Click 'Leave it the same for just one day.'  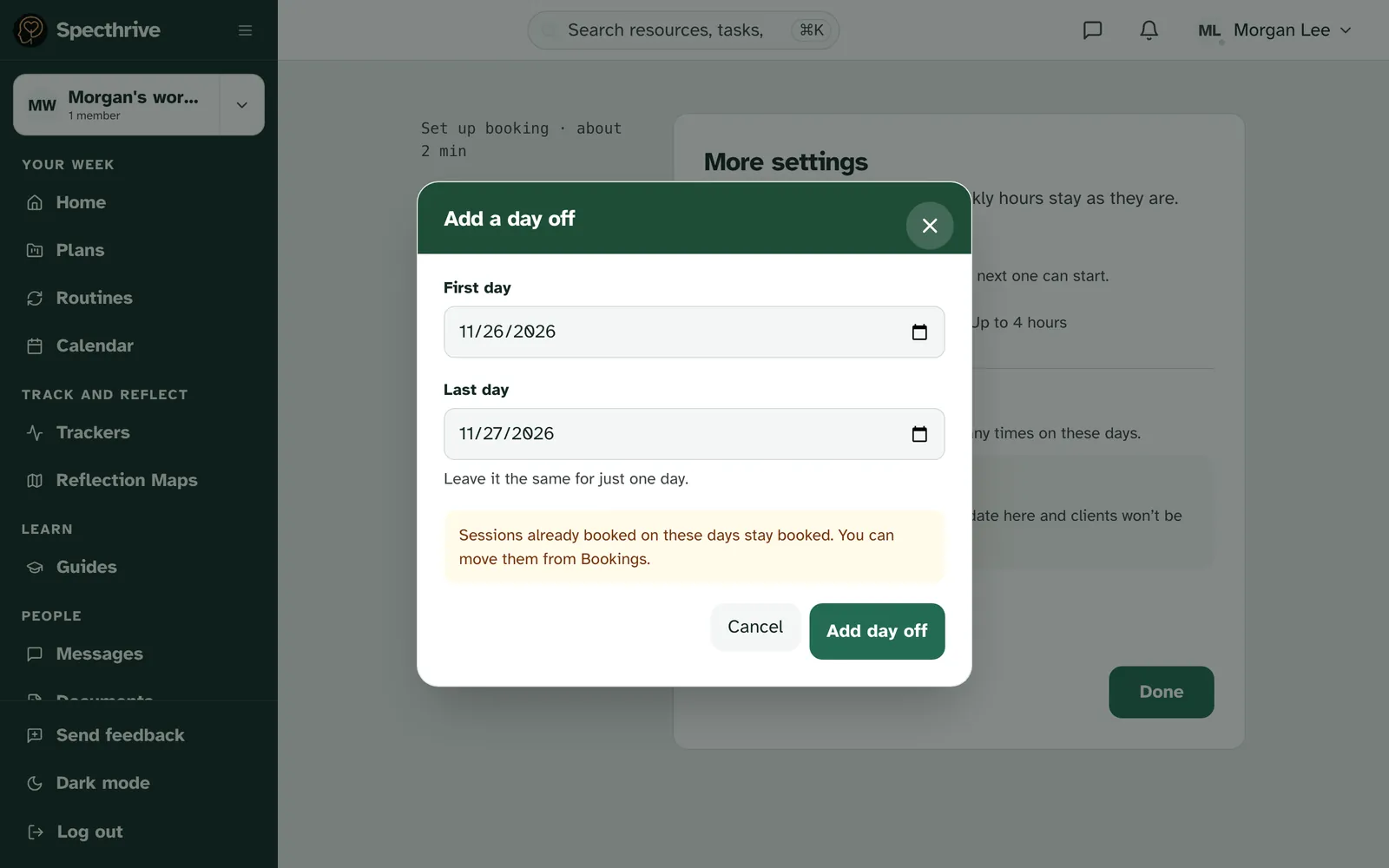point(566,478)
